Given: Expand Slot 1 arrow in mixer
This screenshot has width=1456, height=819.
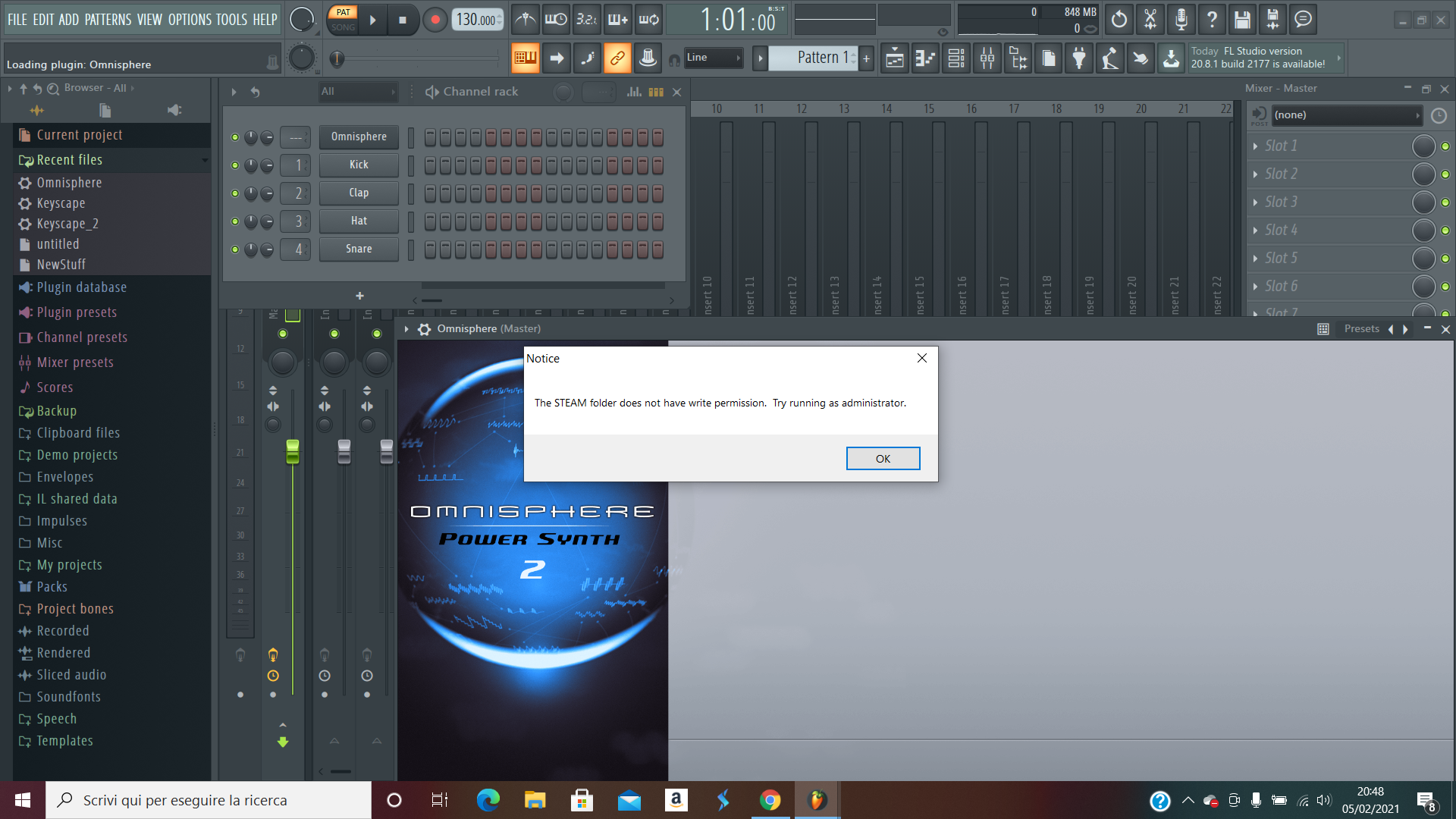Looking at the screenshot, I should [x=1255, y=146].
